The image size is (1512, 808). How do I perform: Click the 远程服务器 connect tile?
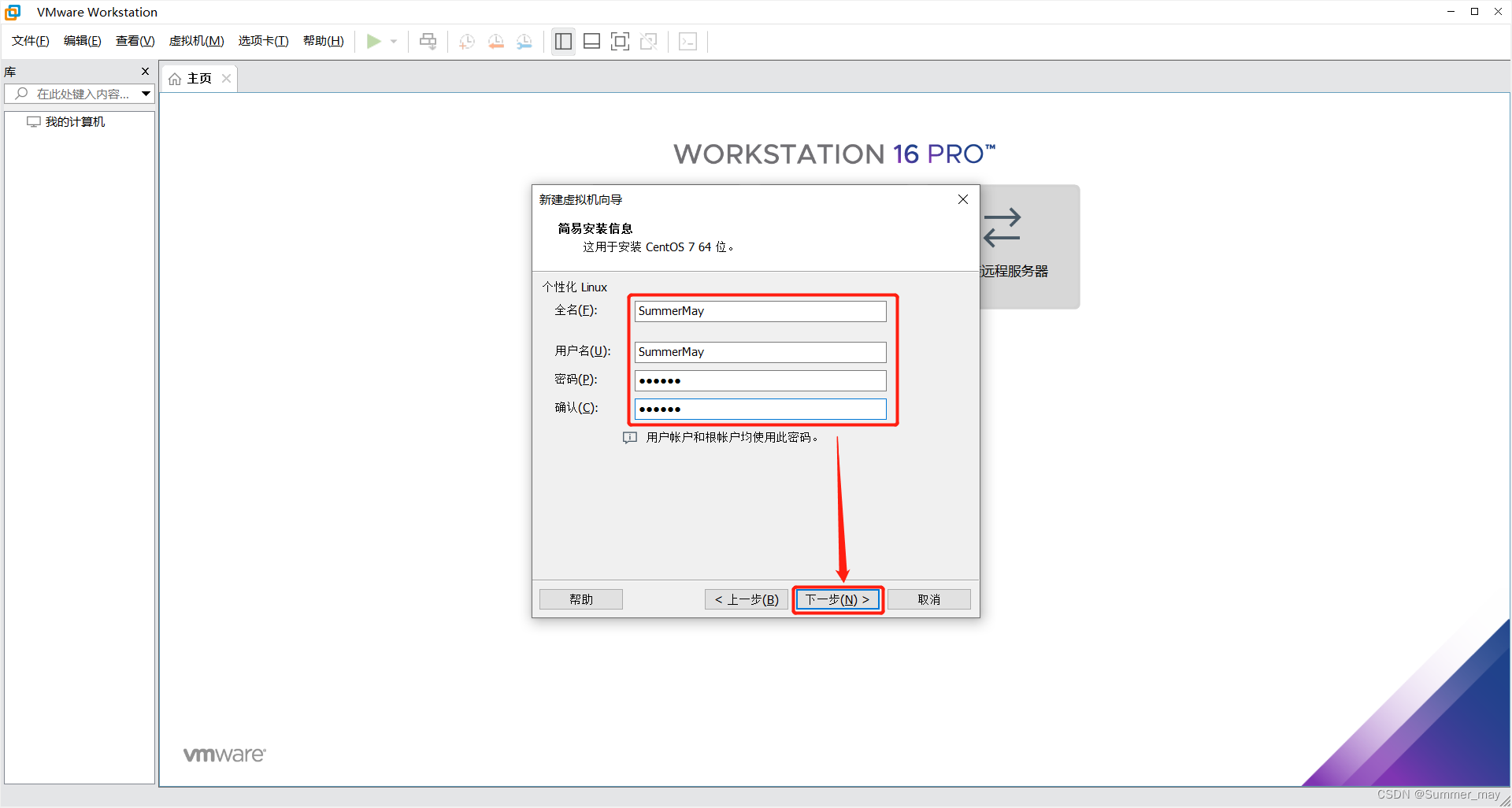tap(1030, 246)
